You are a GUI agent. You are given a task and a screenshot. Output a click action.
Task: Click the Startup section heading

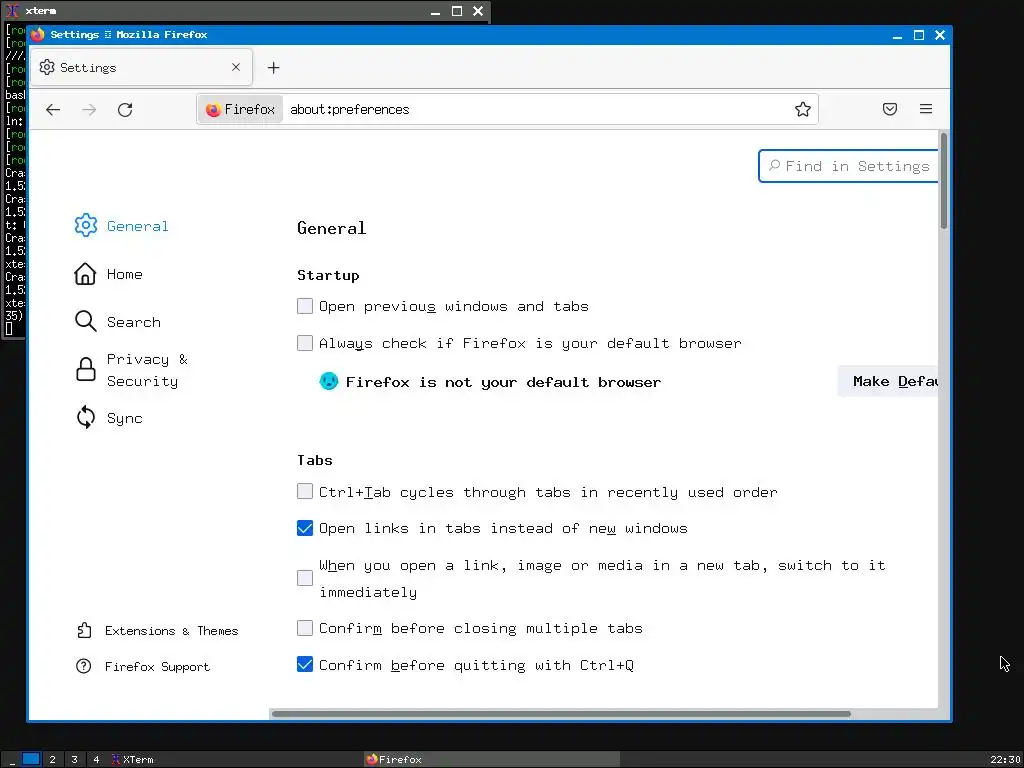click(x=328, y=275)
